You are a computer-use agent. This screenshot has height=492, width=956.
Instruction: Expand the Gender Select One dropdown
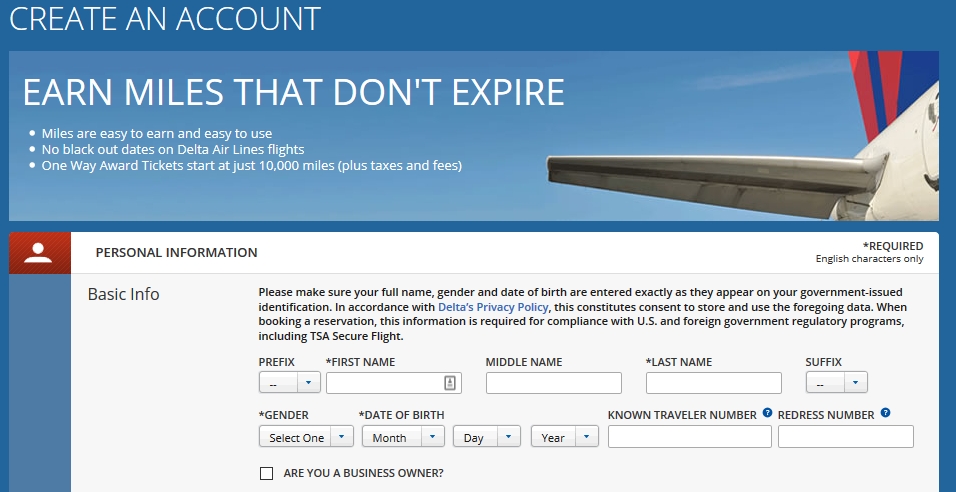(306, 437)
